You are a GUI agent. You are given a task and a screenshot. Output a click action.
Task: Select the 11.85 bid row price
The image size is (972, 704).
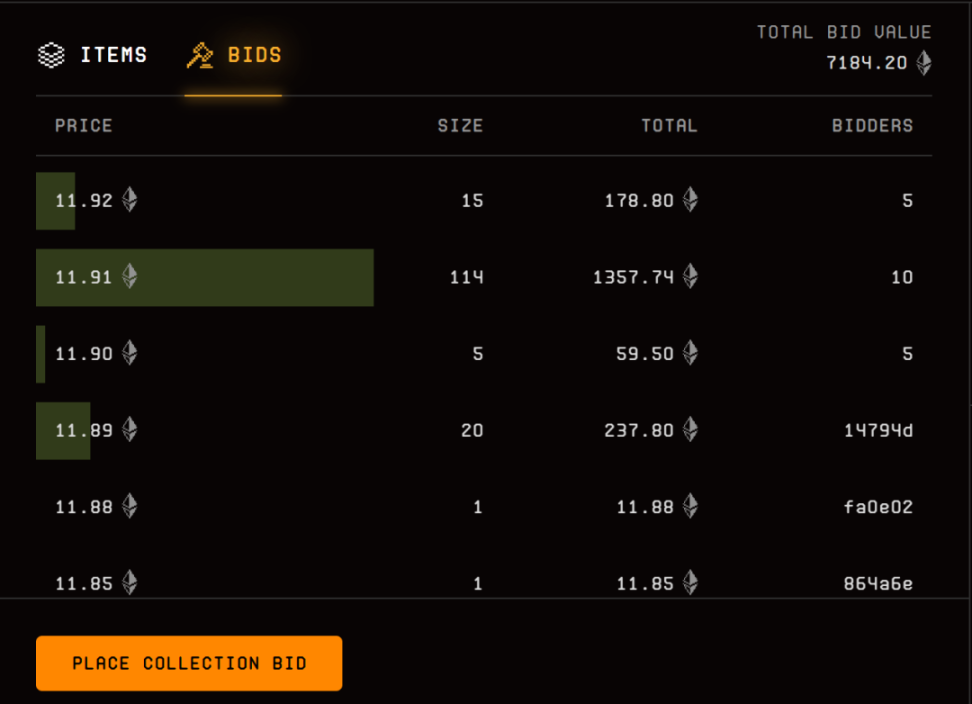[x=84, y=584]
